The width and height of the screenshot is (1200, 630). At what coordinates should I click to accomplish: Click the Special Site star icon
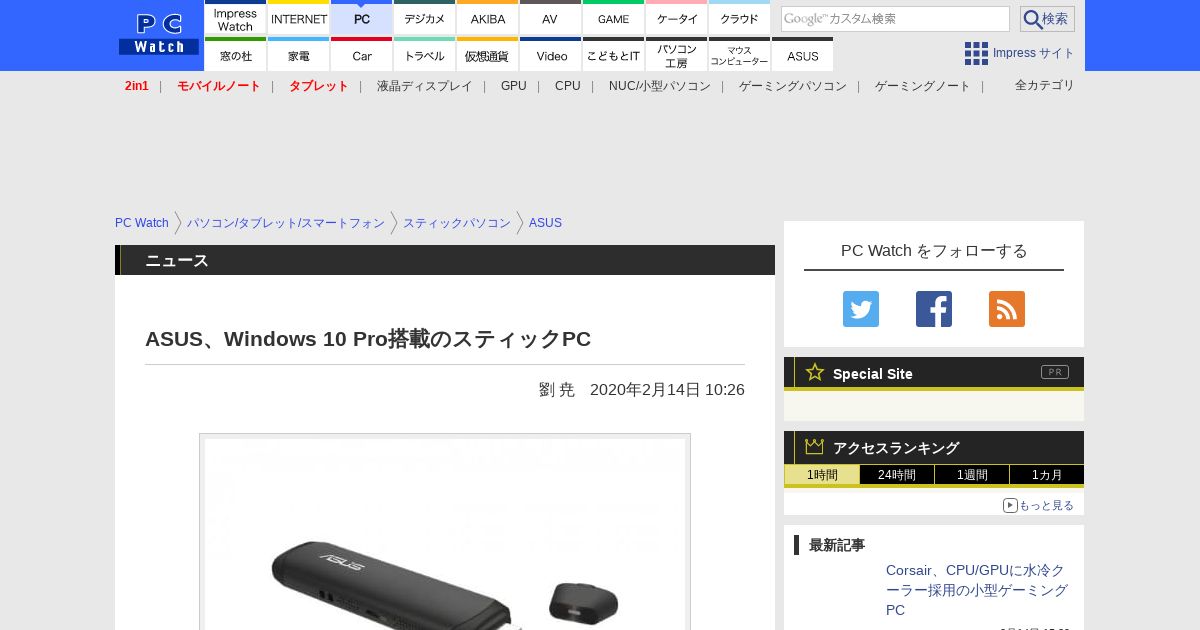(815, 372)
